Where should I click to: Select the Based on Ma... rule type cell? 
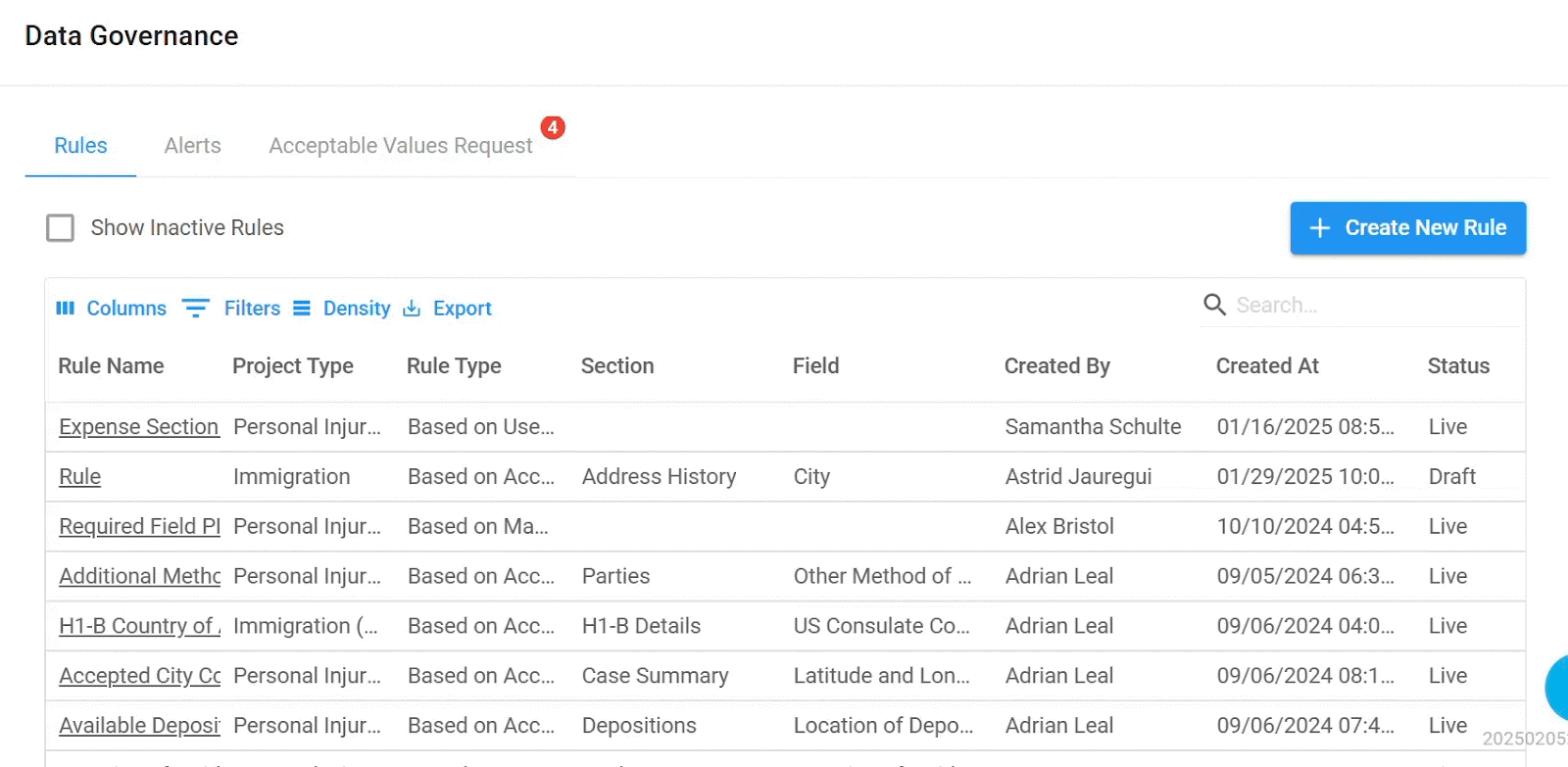pos(478,527)
